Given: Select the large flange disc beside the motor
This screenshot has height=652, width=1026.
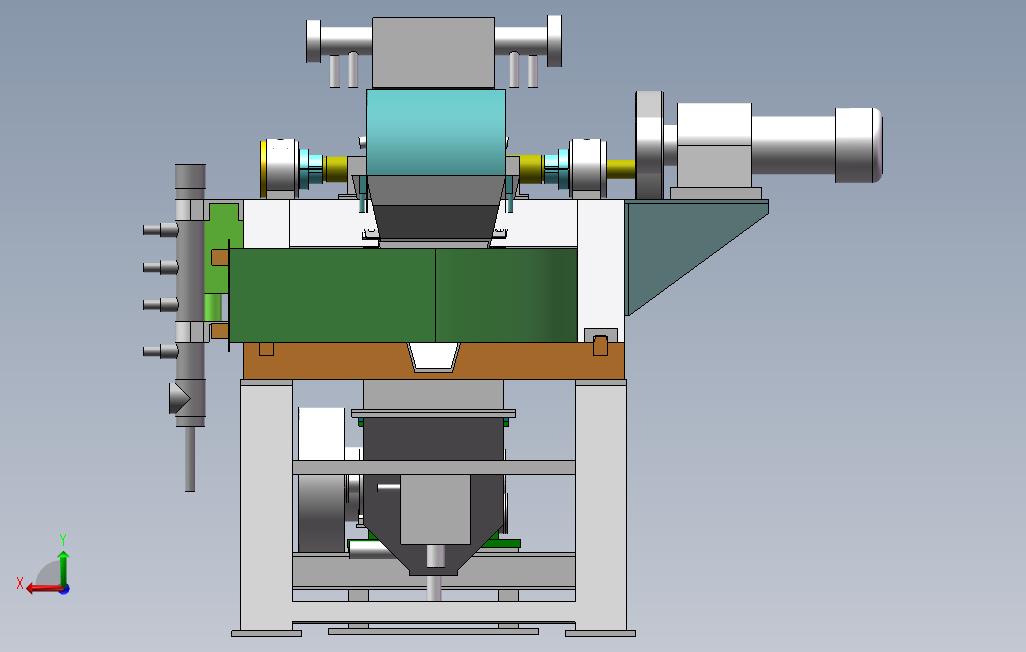Looking at the screenshot, I should point(649,145).
